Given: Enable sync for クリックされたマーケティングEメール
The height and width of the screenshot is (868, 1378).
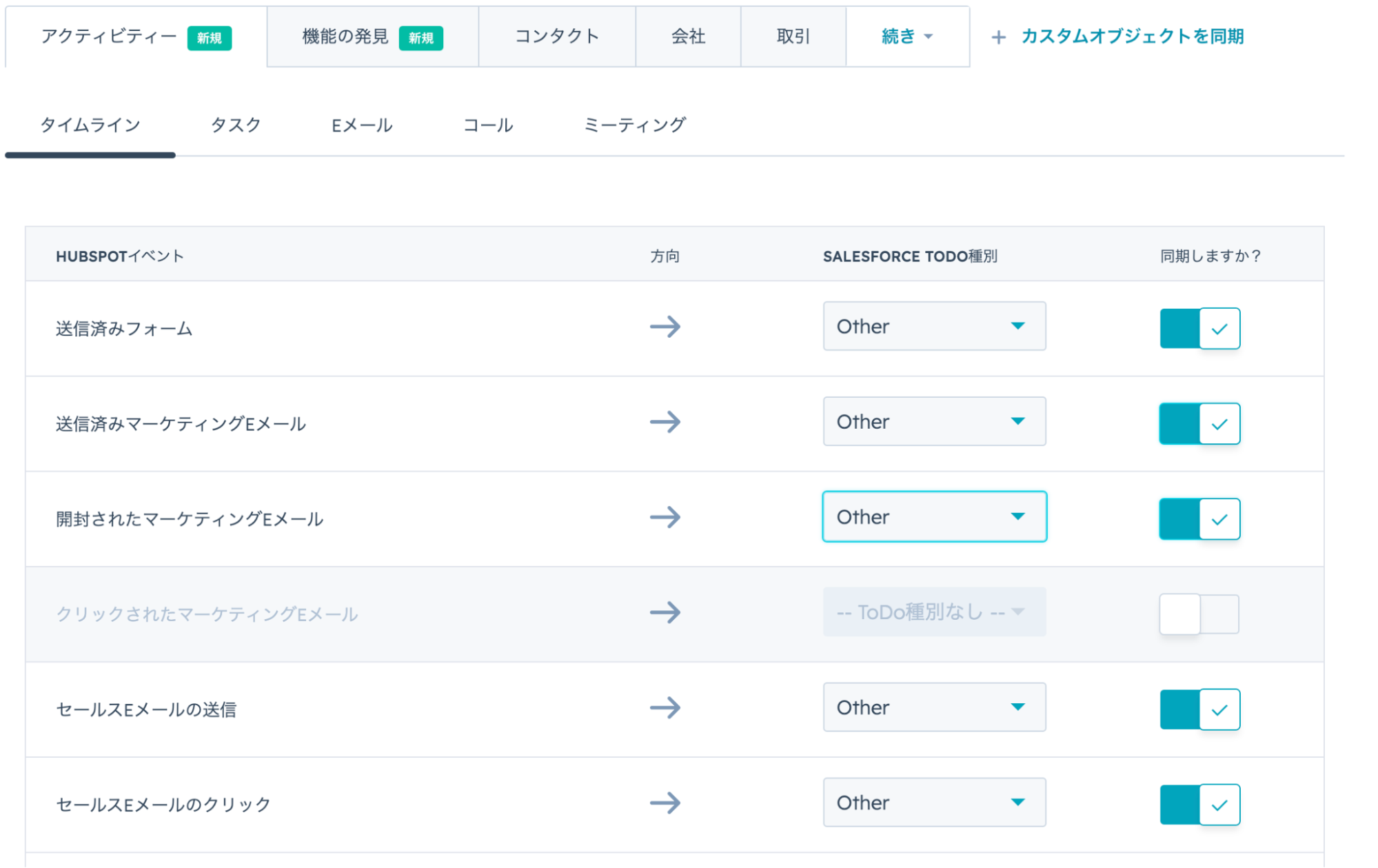Looking at the screenshot, I should (1199, 614).
